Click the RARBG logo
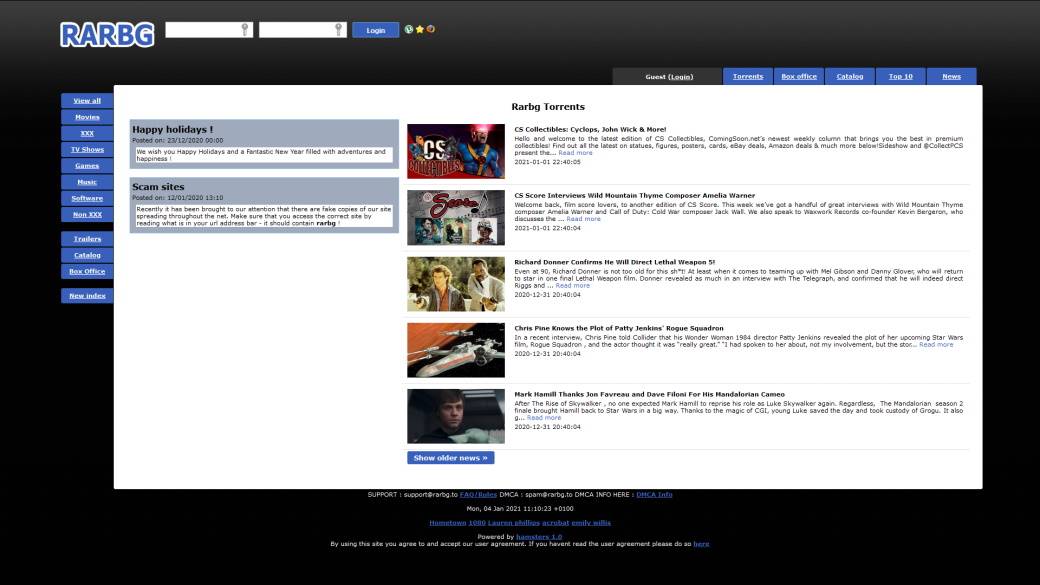Viewport: 1040px width, 585px height. coord(107,35)
